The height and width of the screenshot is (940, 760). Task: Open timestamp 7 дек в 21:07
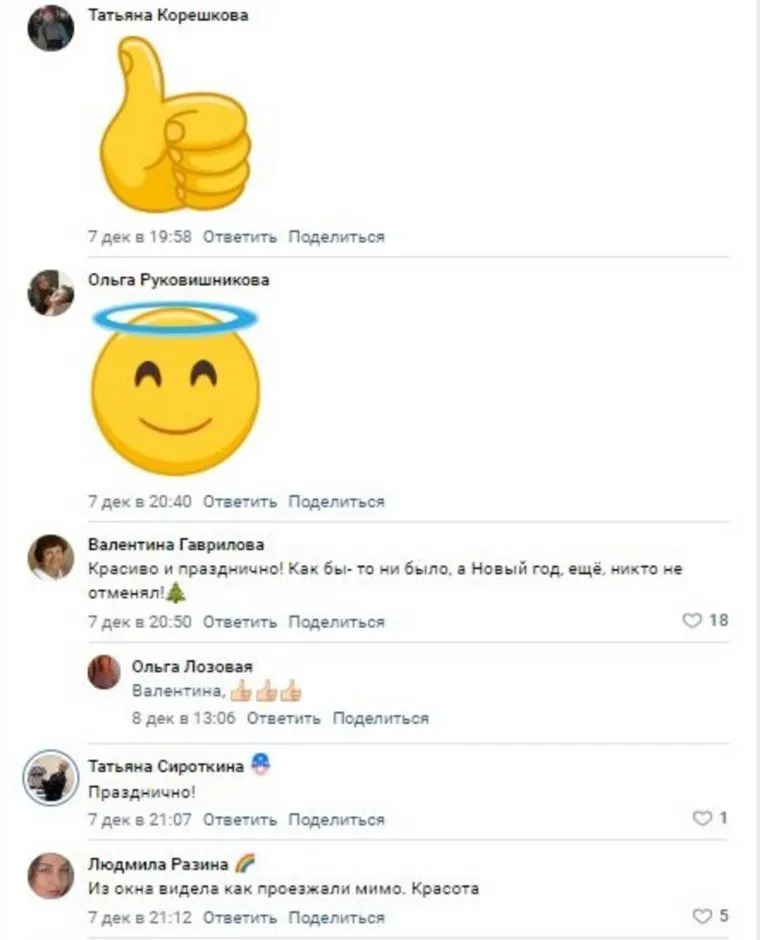140,820
